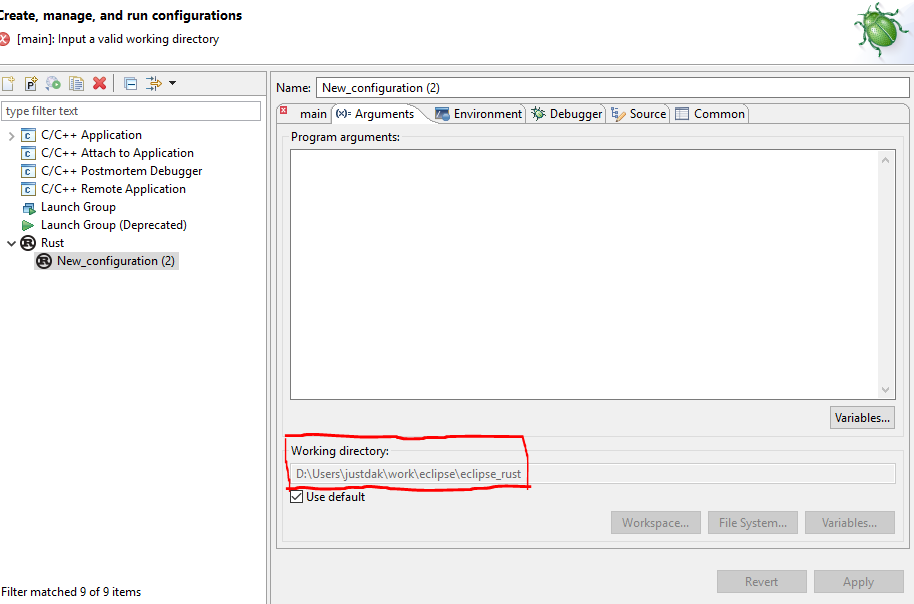Open the filter launch configurations tool

pyautogui.click(x=153, y=83)
